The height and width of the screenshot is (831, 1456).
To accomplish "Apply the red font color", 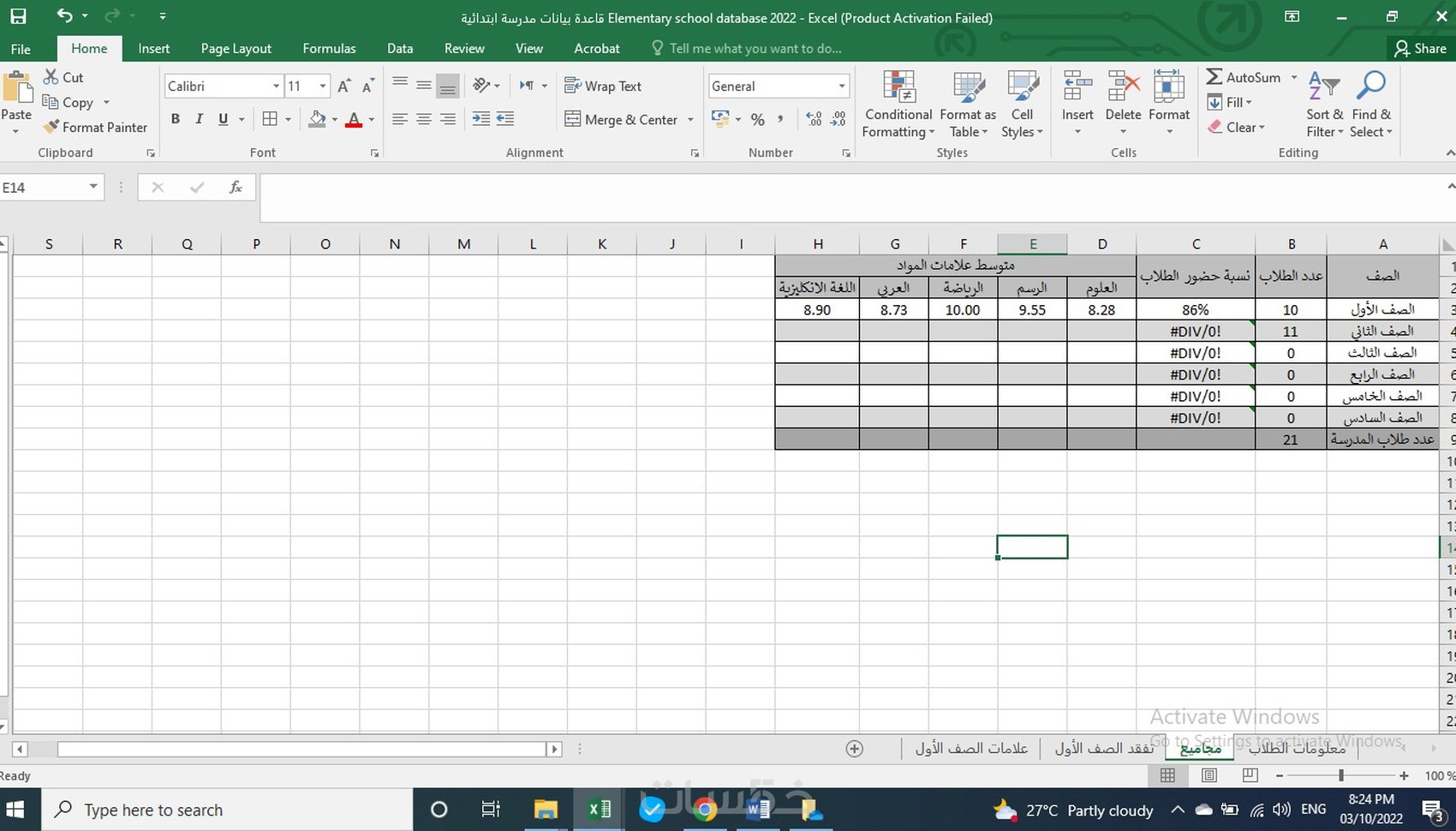I will pyautogui.click(x=353, y=119).
